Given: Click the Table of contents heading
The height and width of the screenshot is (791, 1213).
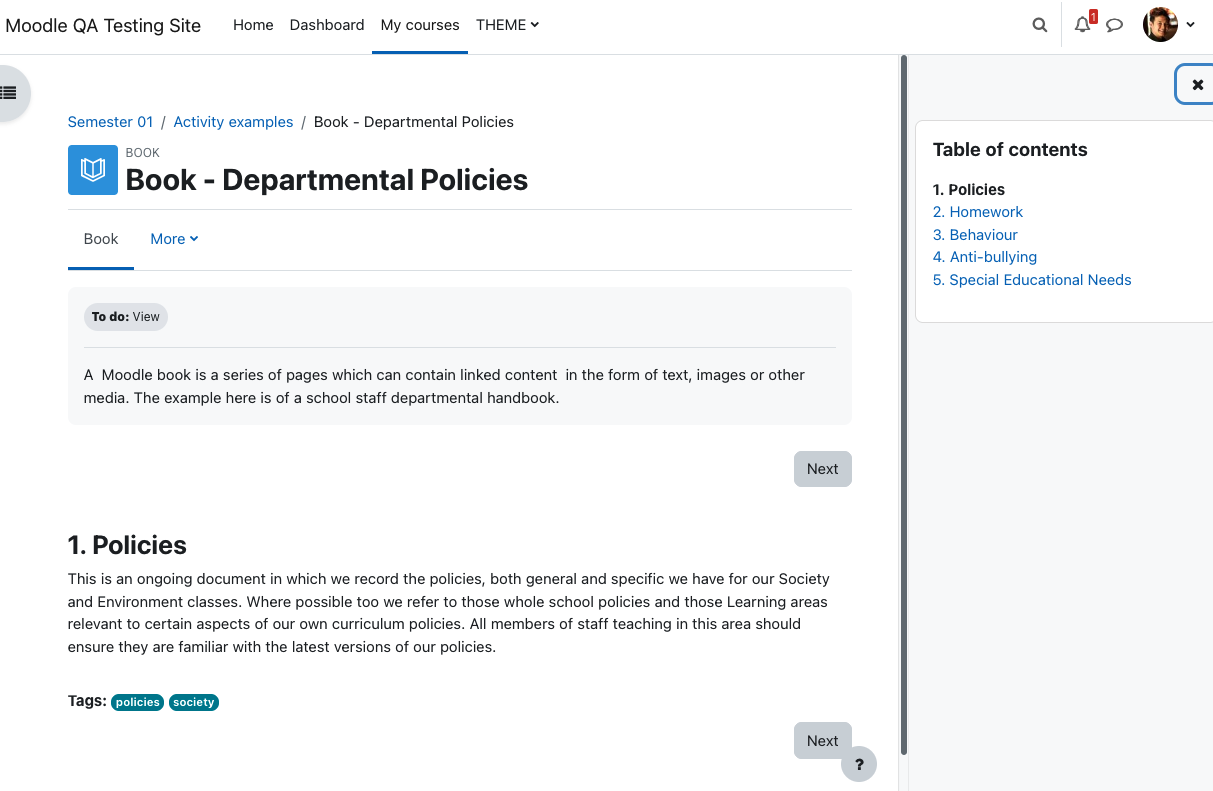Looking at the screenshot, I should point(1010,150).
